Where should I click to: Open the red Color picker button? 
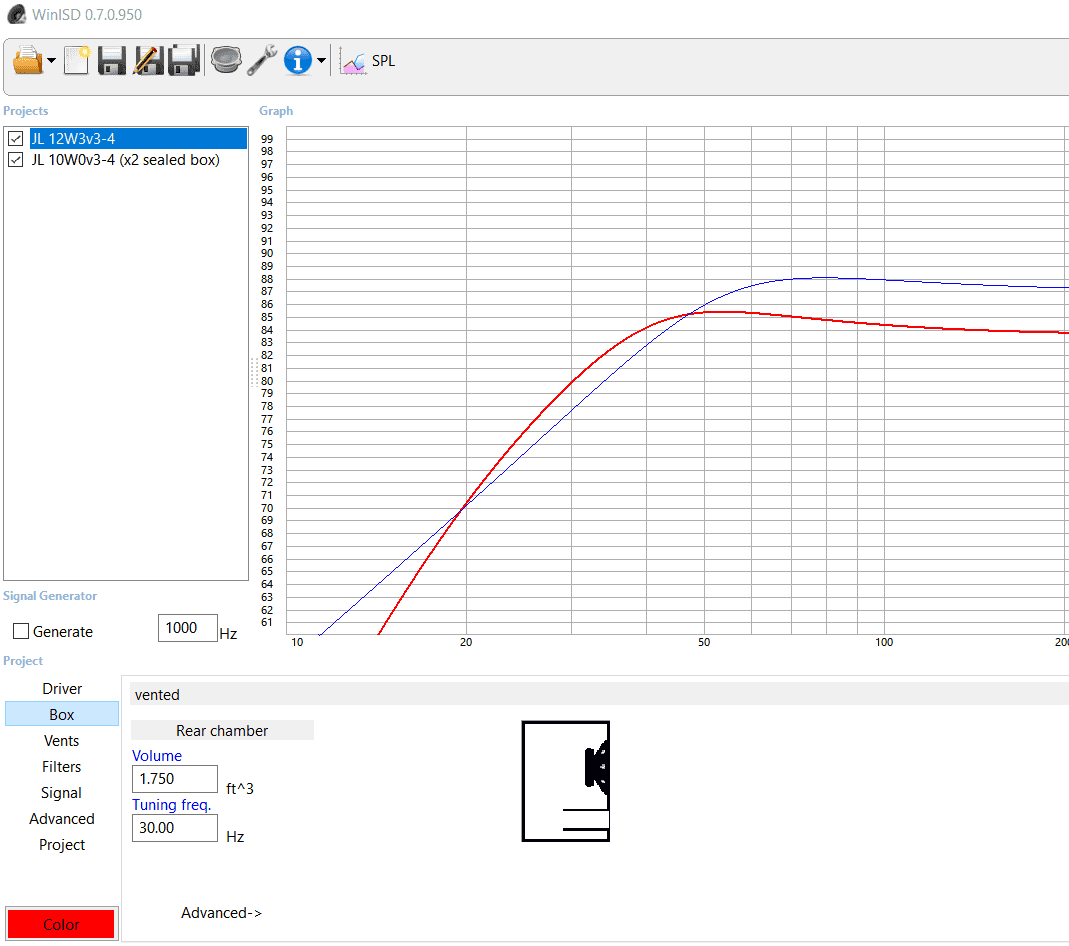tap(61, 924)
